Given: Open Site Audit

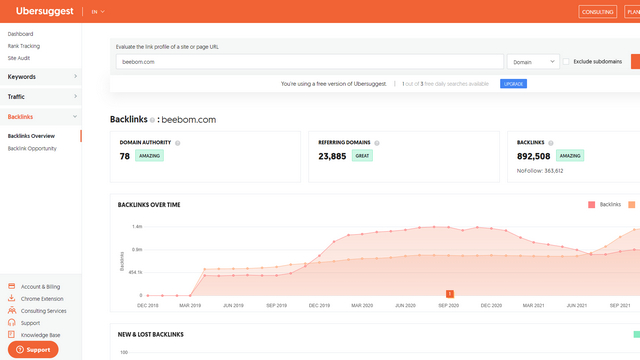Looking at the screenshot, I should coord(19,58).
